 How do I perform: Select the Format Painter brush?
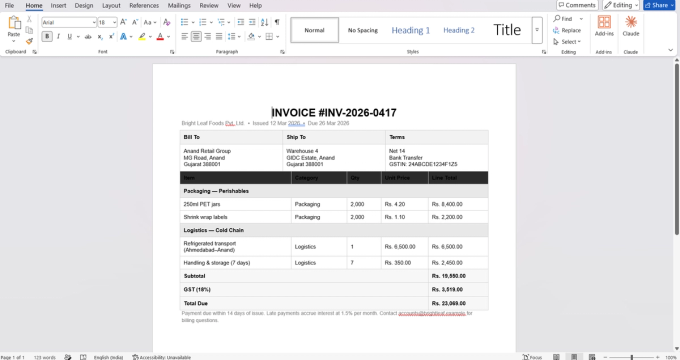click(x=29, y=41)
